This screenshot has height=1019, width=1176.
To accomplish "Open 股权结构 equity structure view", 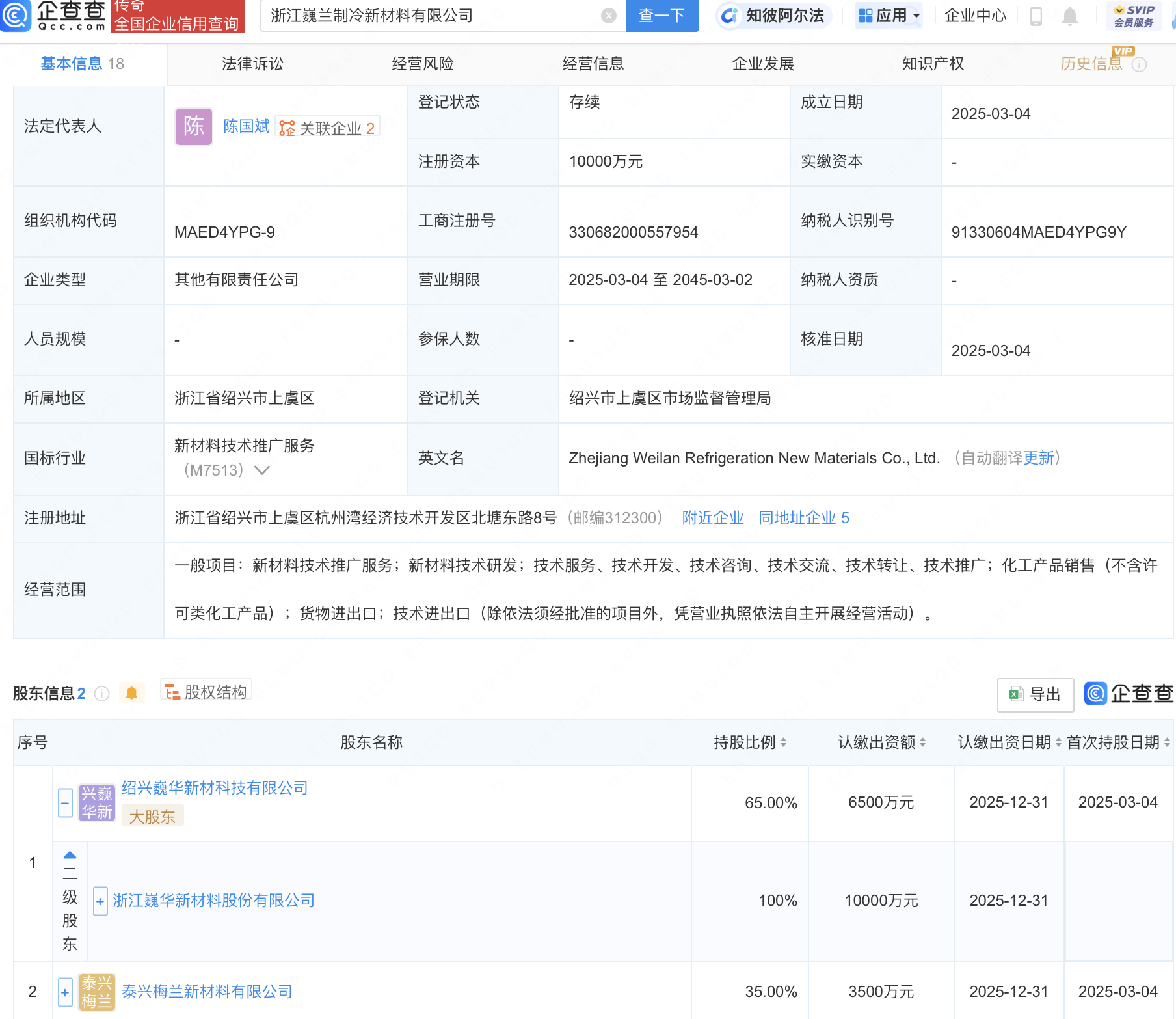I will (206, 692).
